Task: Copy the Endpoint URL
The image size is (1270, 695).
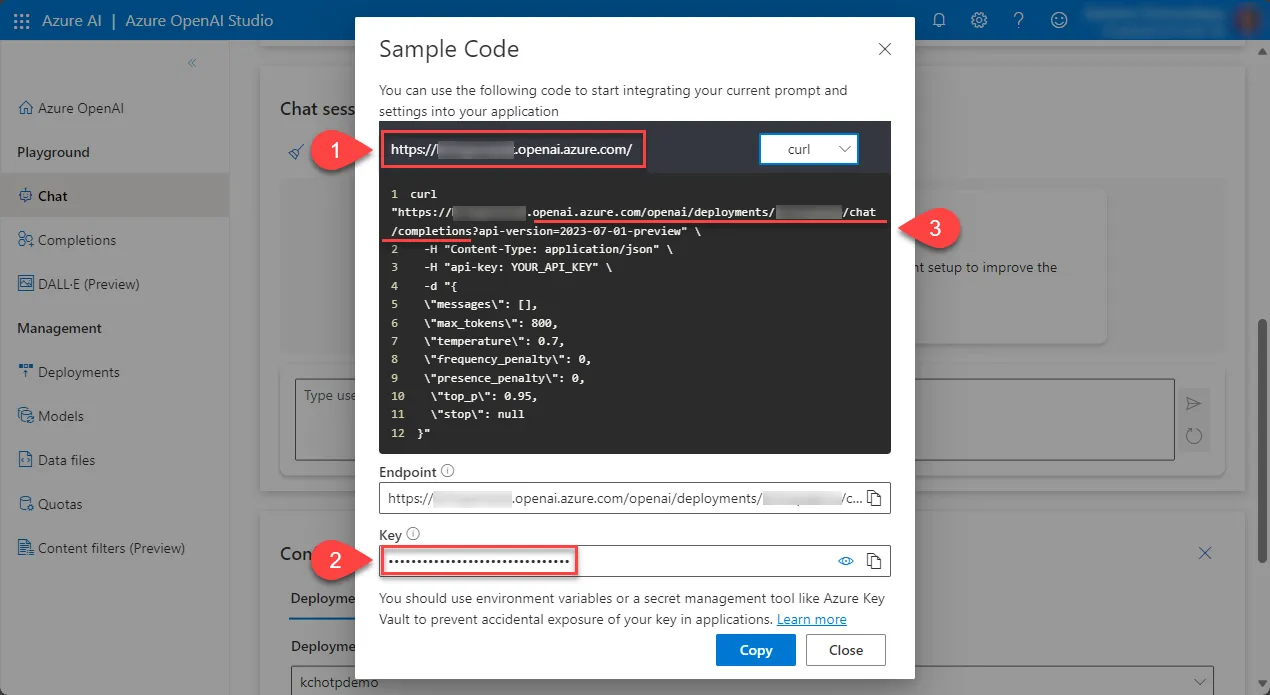Action: click(x=874, y=498)
